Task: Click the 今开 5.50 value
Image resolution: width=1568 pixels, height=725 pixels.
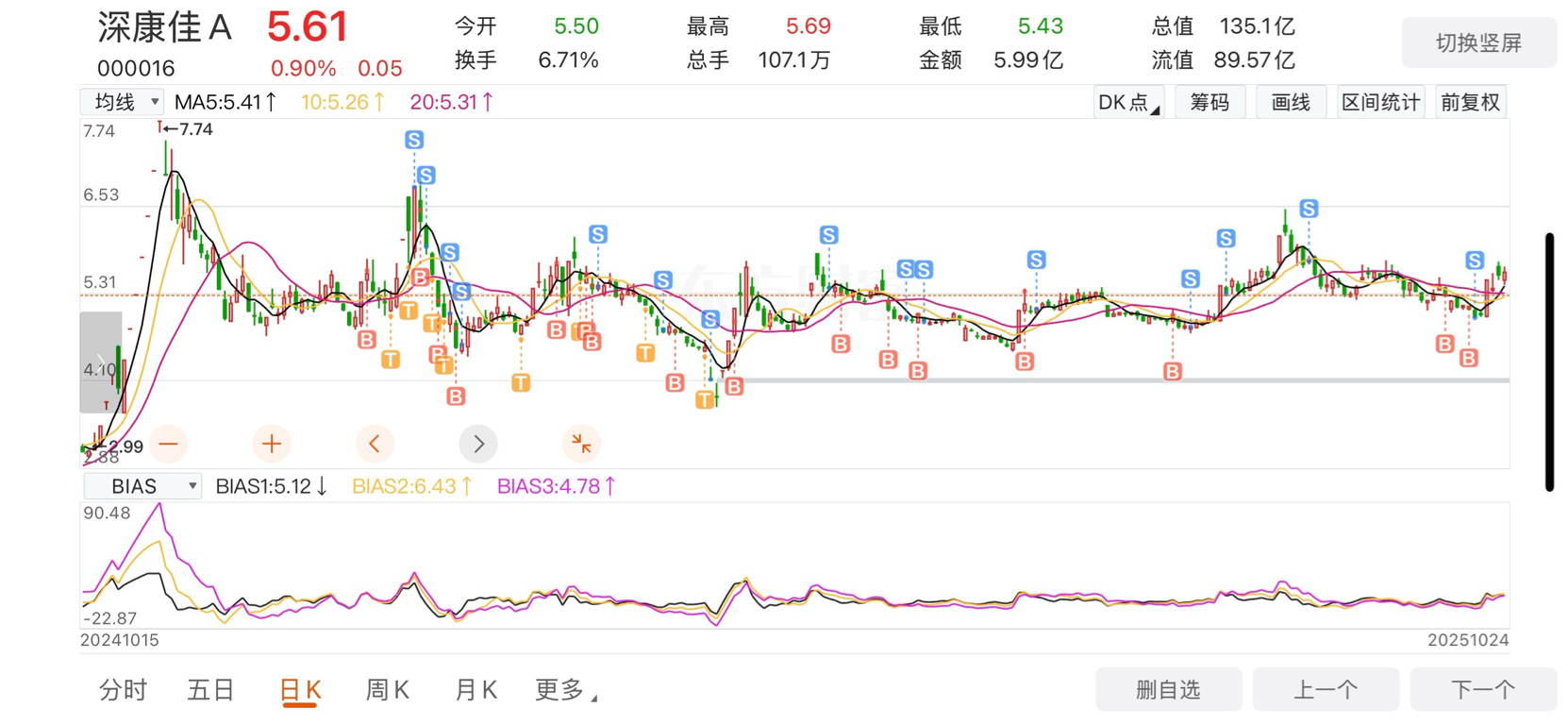Action: [x=575, y=26]
